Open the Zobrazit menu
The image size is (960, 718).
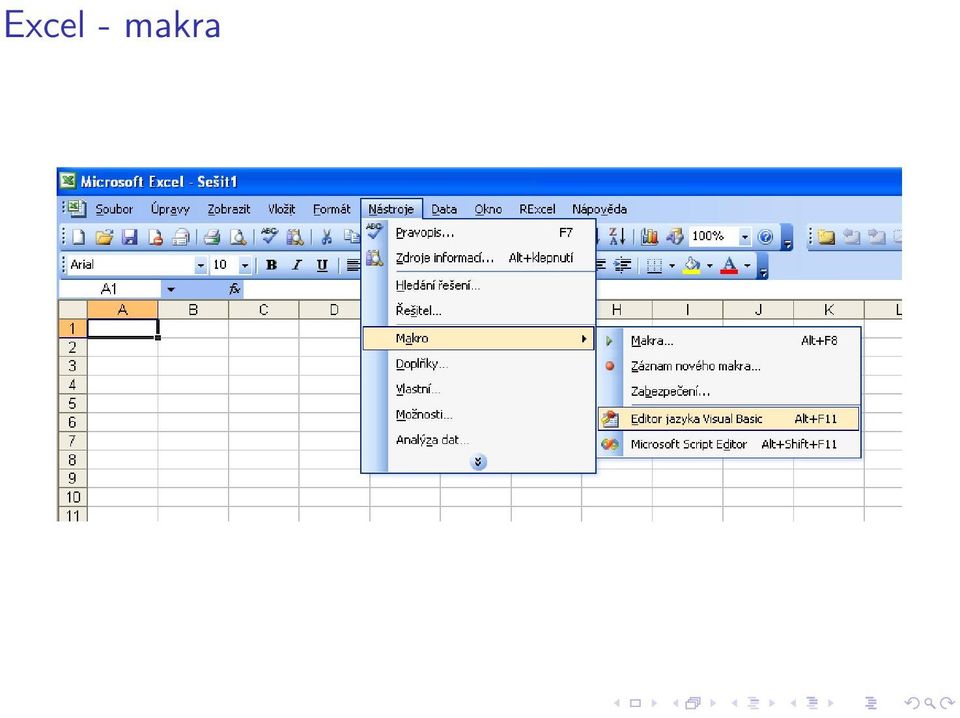229,209
